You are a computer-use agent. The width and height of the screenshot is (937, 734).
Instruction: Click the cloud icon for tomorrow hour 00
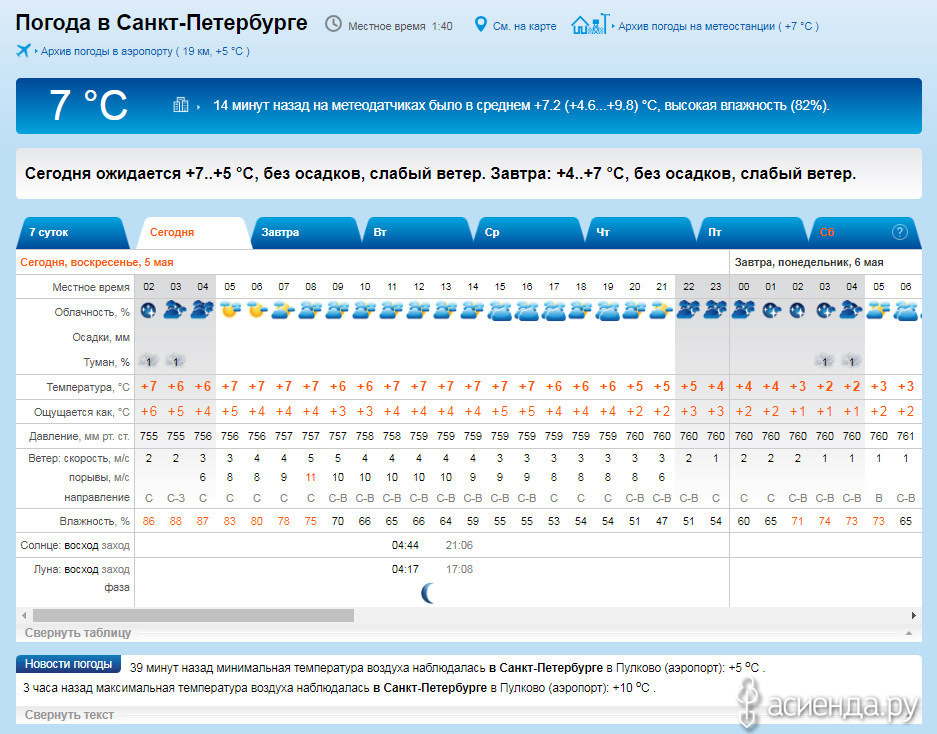tap(743, 310)
